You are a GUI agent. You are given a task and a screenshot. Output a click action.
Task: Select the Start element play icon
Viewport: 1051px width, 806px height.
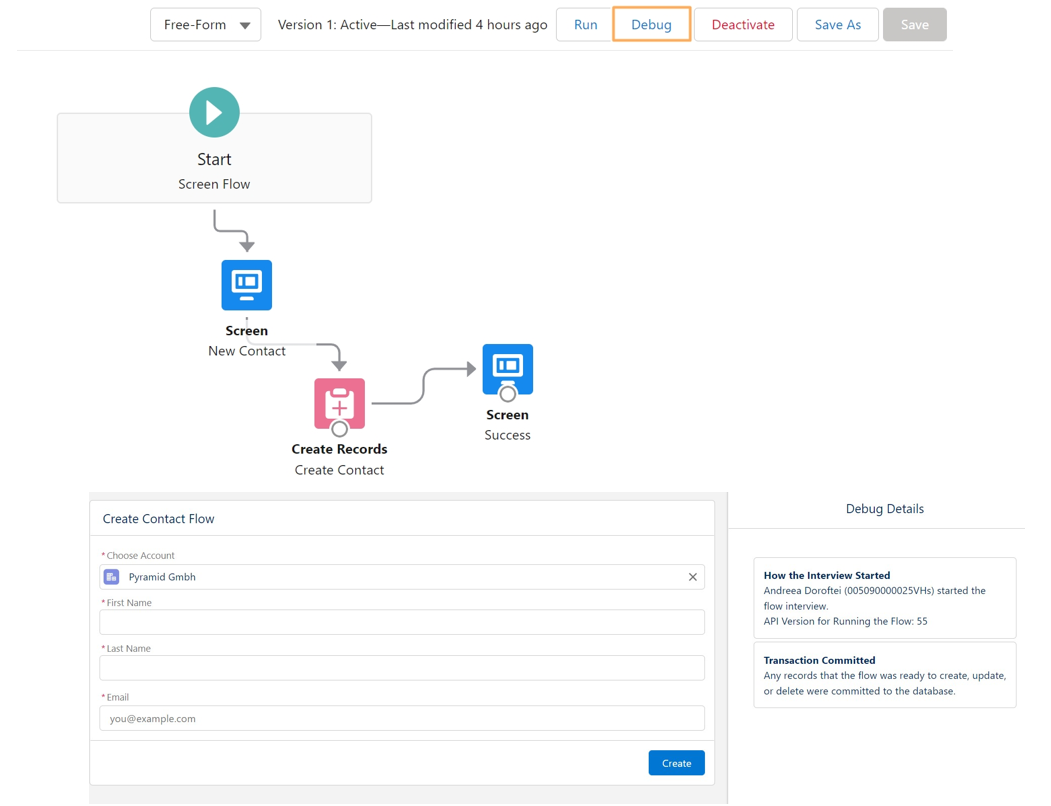214,111
